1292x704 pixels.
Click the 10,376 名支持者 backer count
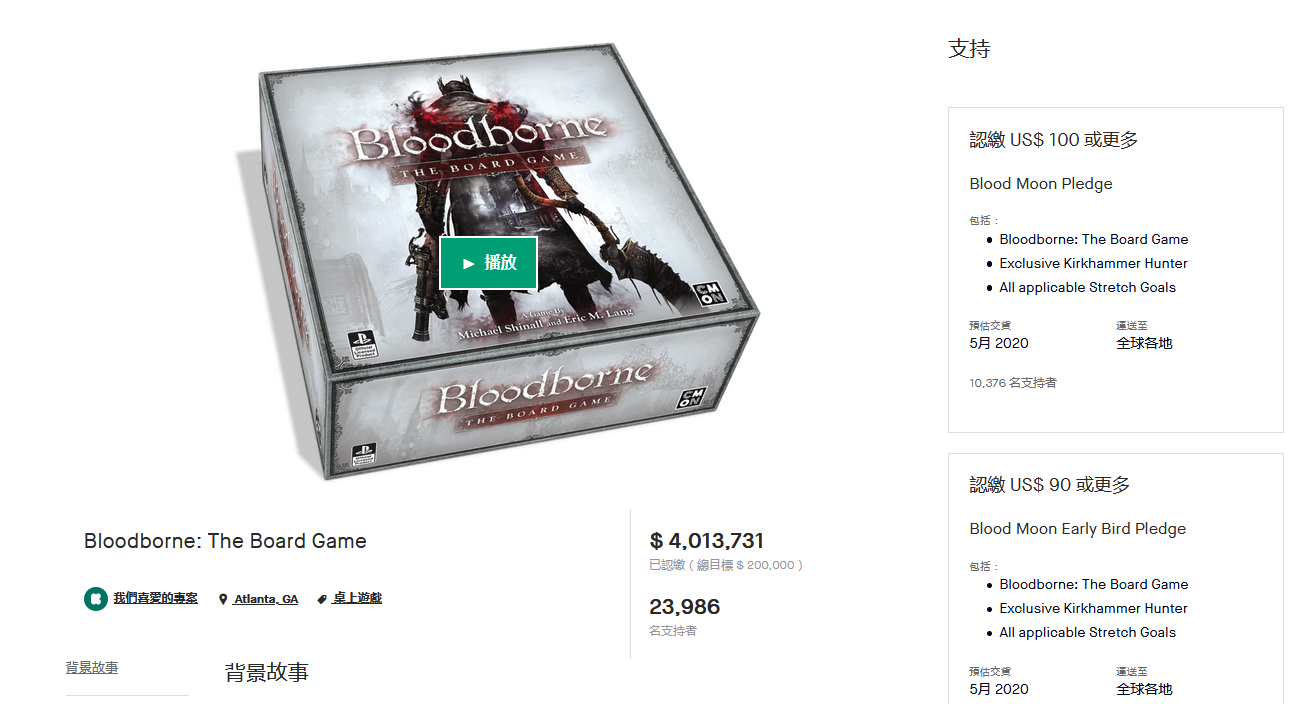1012,383
